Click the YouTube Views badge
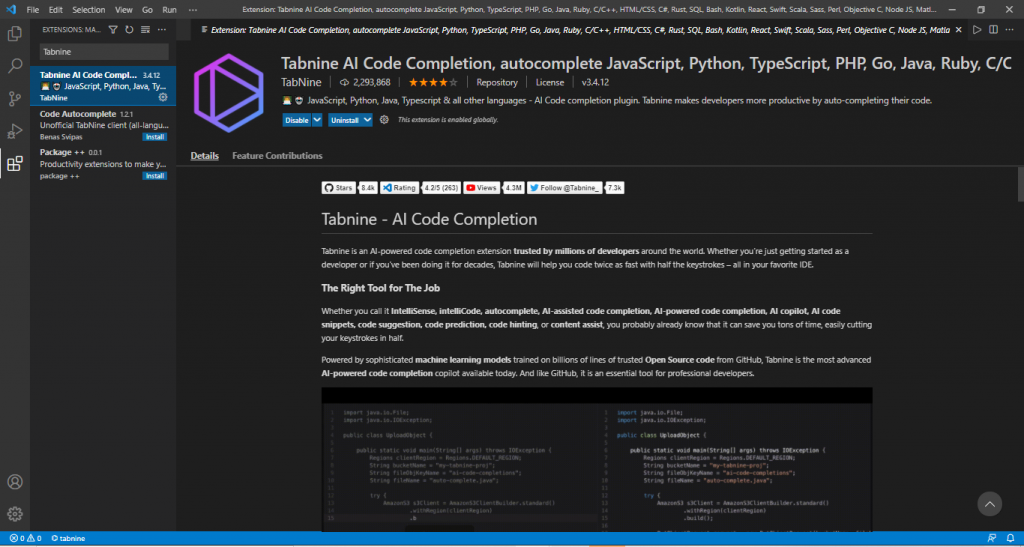Screen dimensions: 1024x547 [x=481, y=188]
